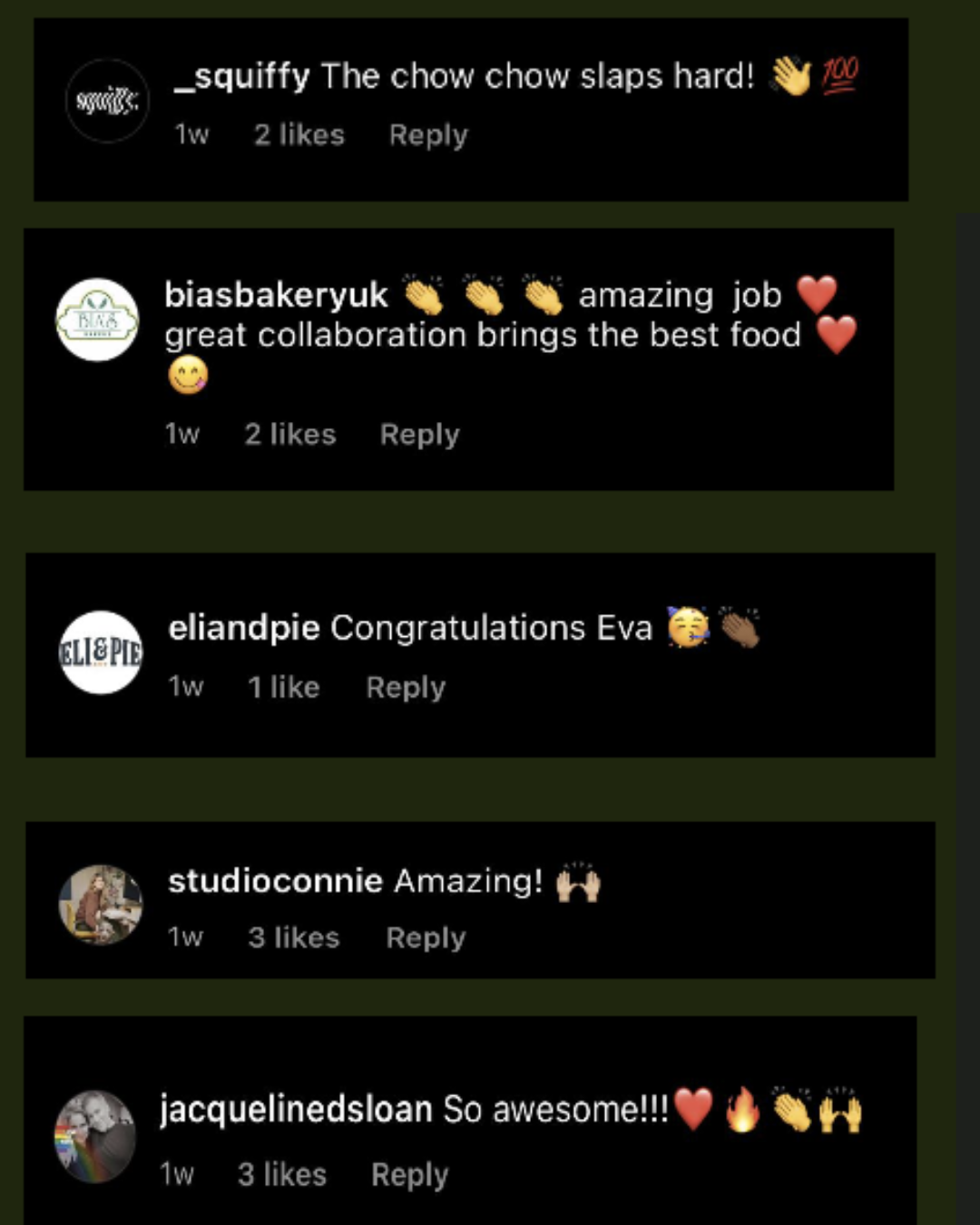Screen dimensions: 980x1225
Task: Open jacquelinedsloan profile photo
Action: pyautogui.click(x=95, y=1137)
